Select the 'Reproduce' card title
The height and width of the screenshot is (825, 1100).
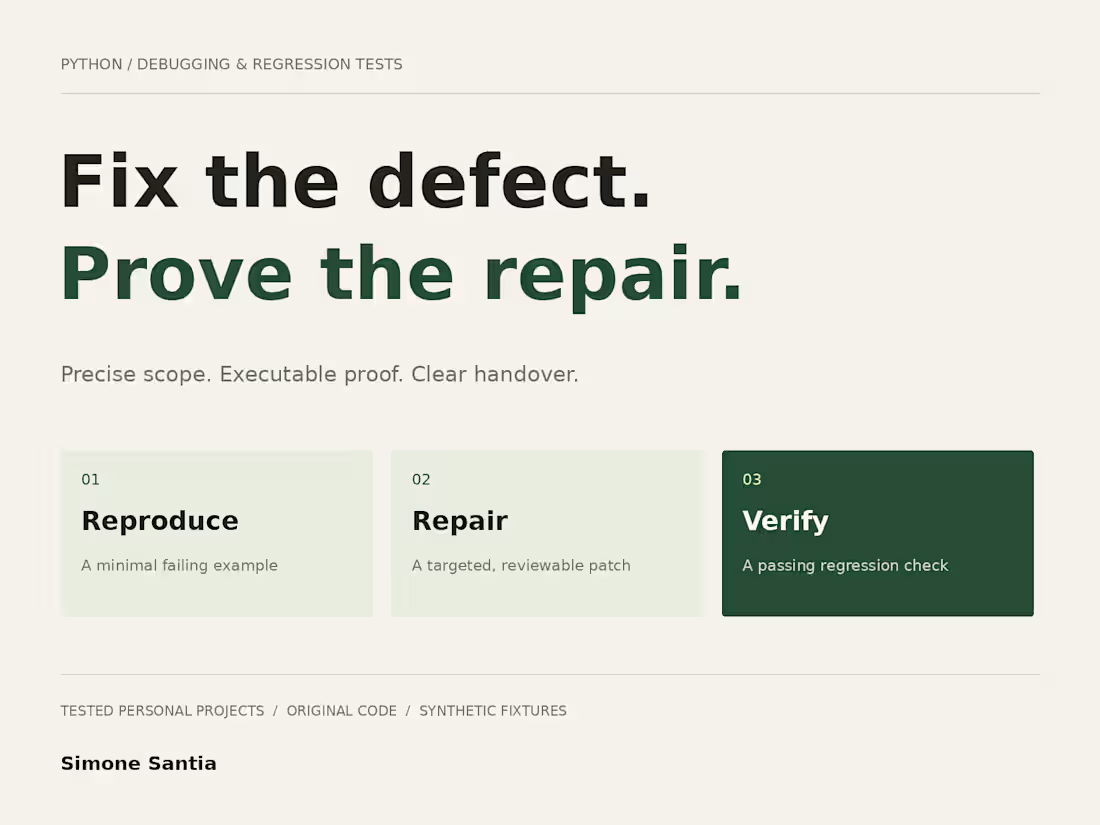(x=160, y=521)
